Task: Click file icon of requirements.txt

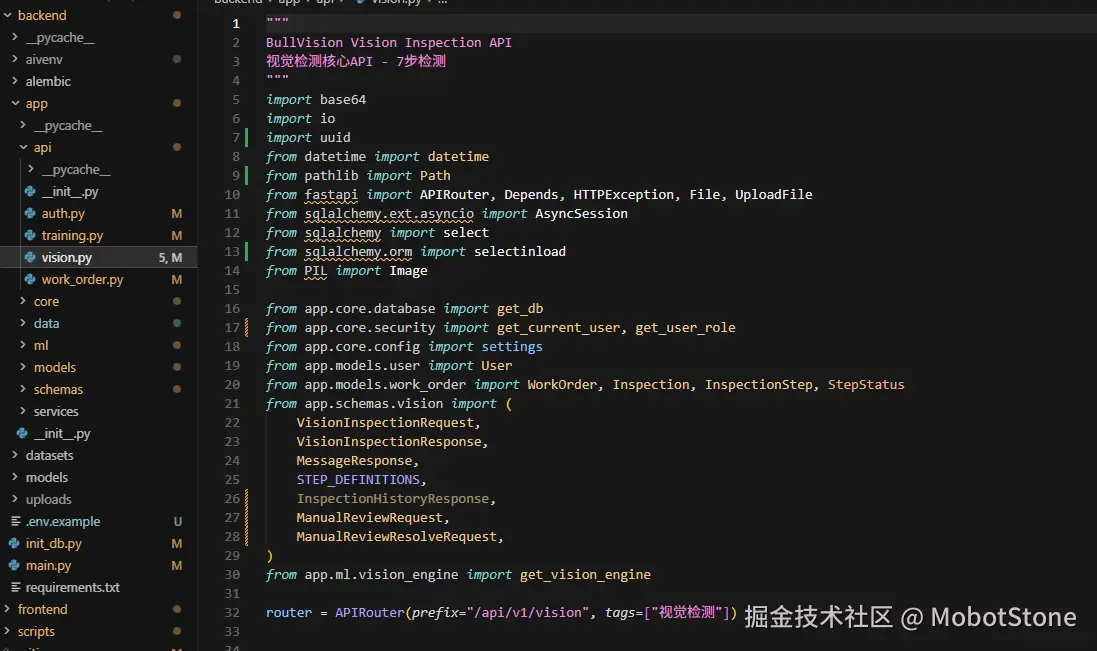Action: pos(15,587)
